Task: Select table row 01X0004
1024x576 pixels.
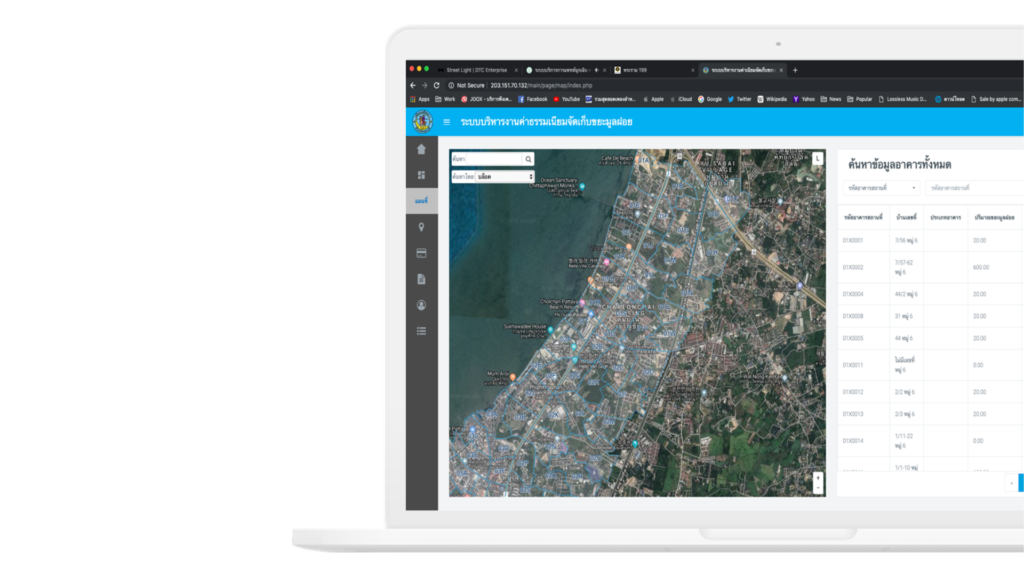Action: coord(931,294)
